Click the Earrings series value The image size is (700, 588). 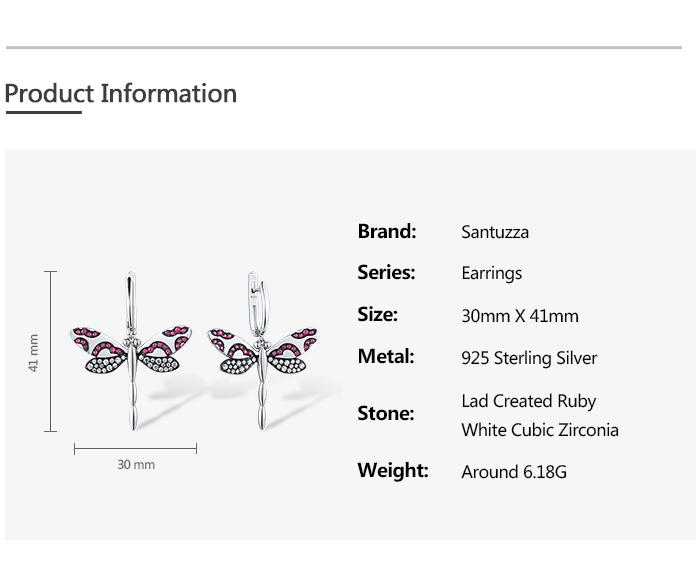point(492,274)
